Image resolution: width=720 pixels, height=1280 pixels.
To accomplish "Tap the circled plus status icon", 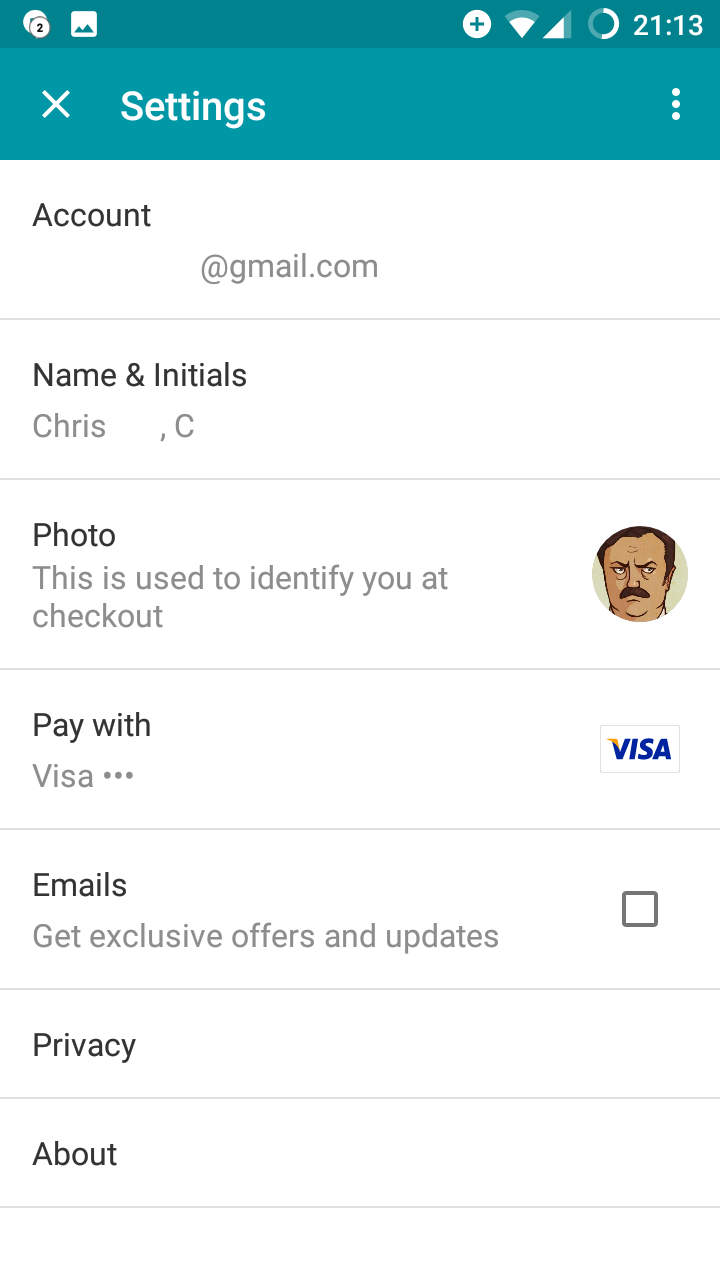I will (477, 24).
